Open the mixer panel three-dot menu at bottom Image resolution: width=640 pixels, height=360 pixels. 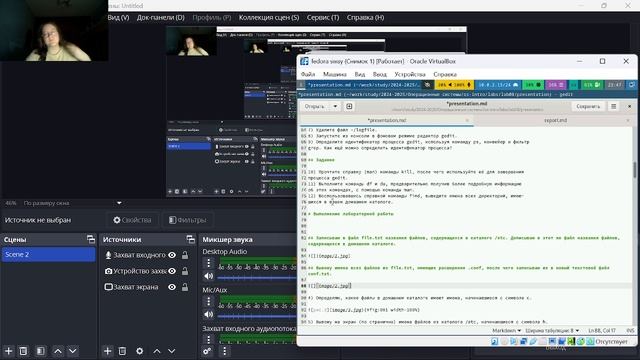click(x=224, y=351)
